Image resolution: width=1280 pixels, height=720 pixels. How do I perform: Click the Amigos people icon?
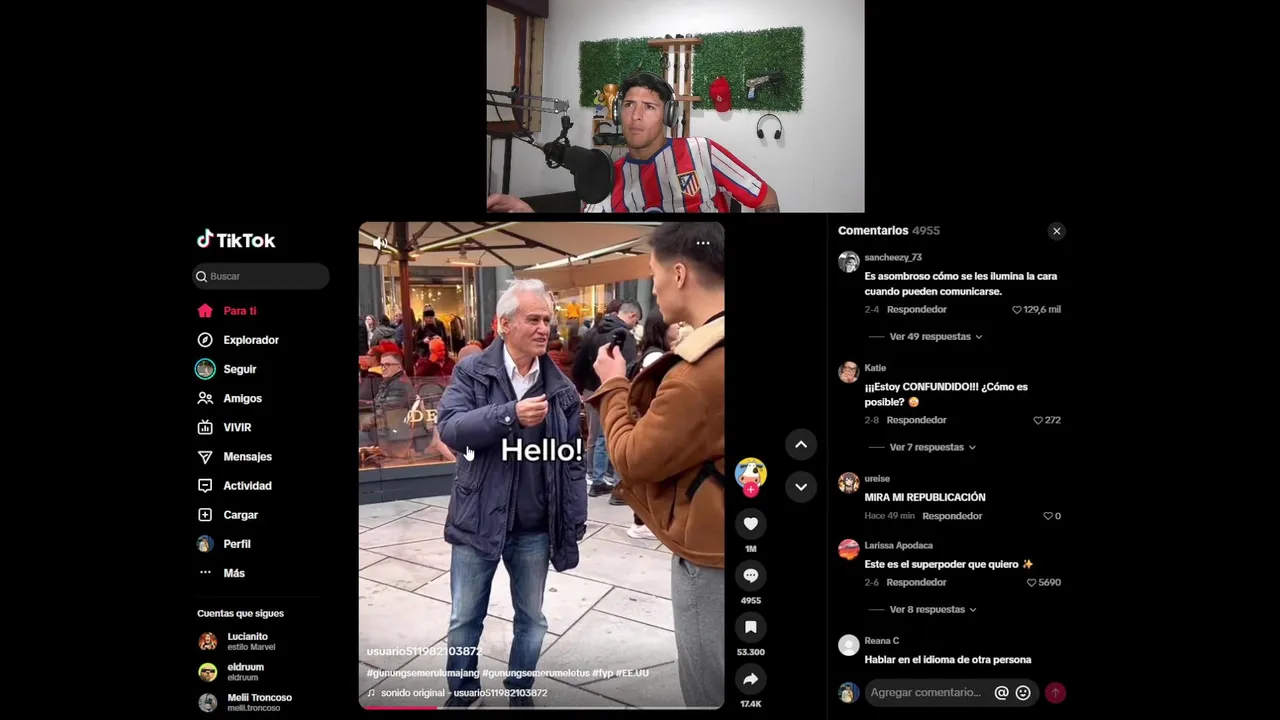(205, 398)
